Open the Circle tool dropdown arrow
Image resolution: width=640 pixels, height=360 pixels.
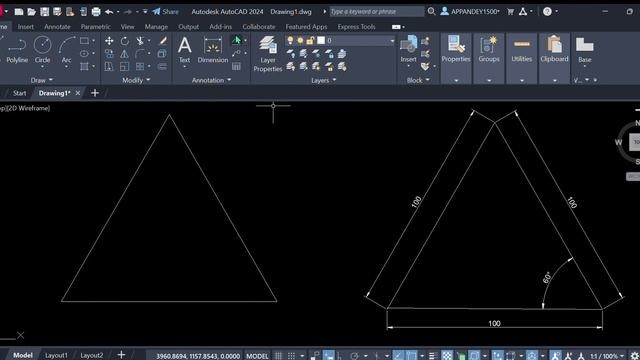coord(42,67)
